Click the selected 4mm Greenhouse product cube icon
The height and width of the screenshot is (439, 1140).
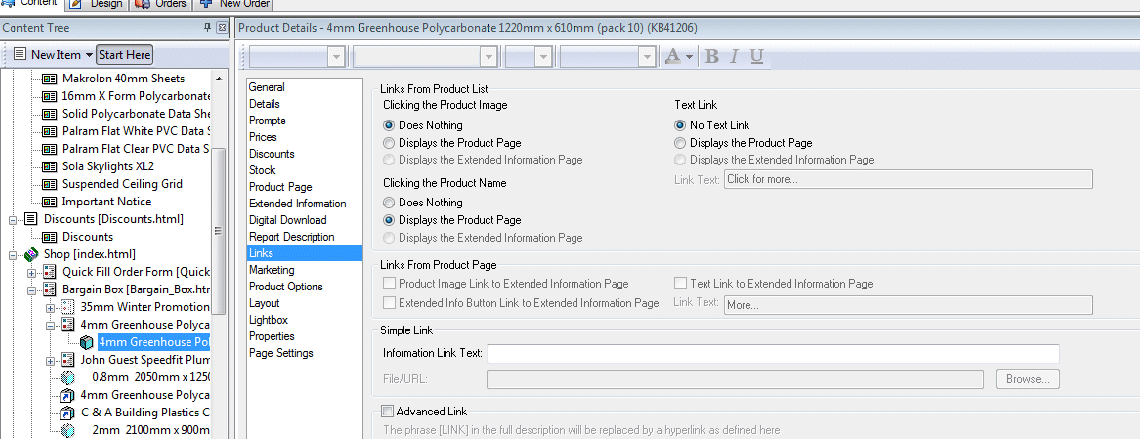[87, 342]
